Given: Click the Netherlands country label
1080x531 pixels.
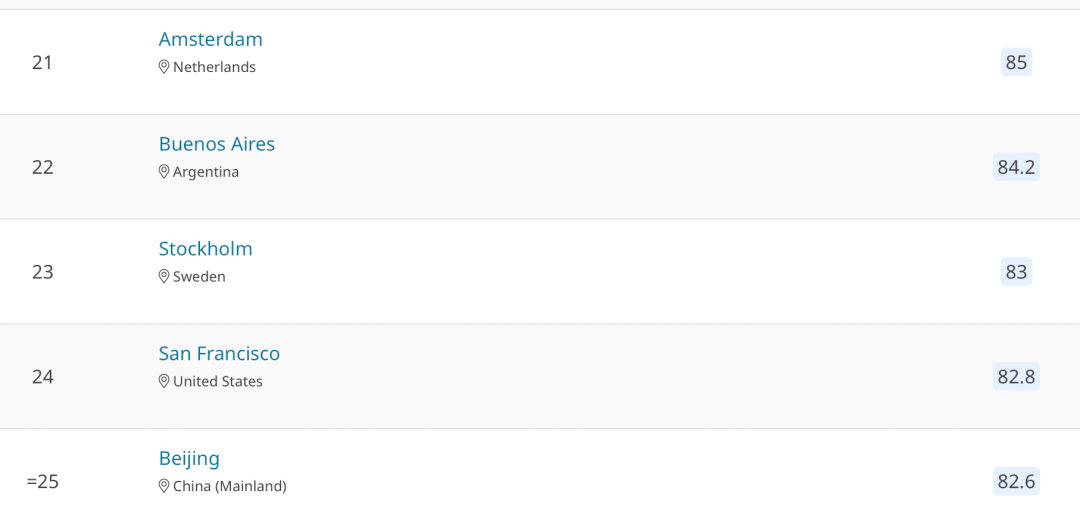Looking at the screenshot, I should click(x=214, y=67).
